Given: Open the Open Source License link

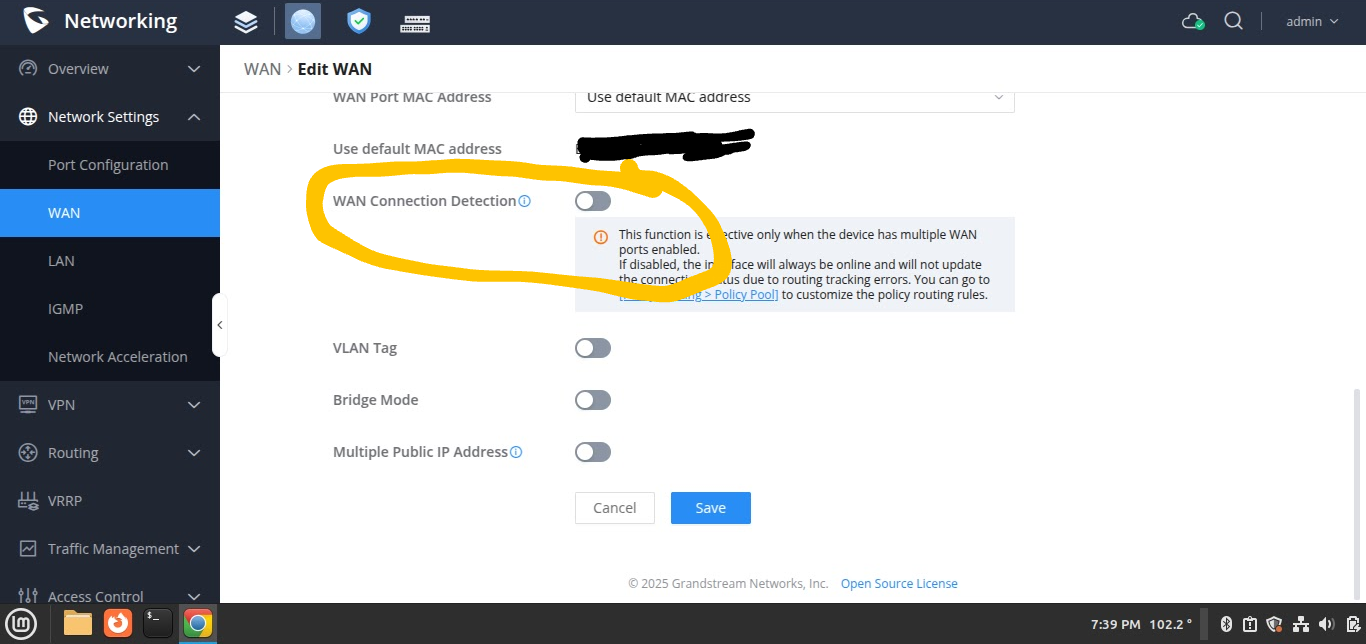Looking at the screenshot, I should pos(898,584).
